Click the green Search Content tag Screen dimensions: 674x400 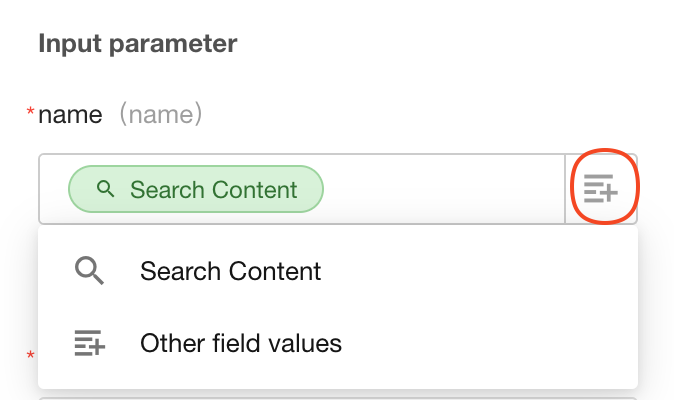point(196,189)
